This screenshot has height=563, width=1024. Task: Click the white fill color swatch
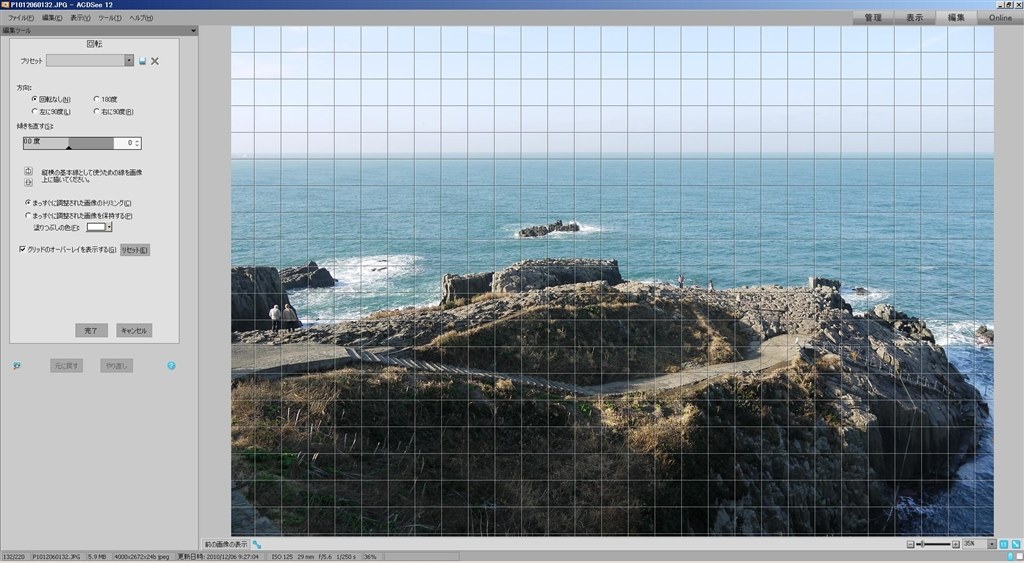tap(97, 227)
